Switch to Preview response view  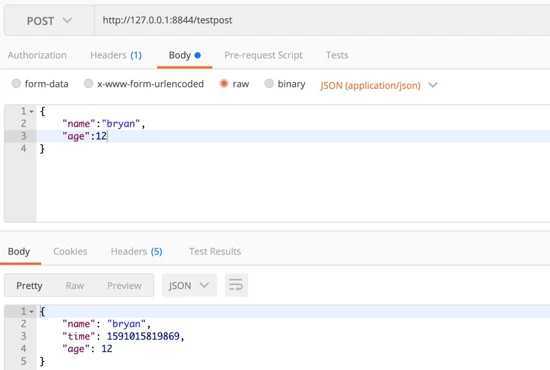coord(125,286)
